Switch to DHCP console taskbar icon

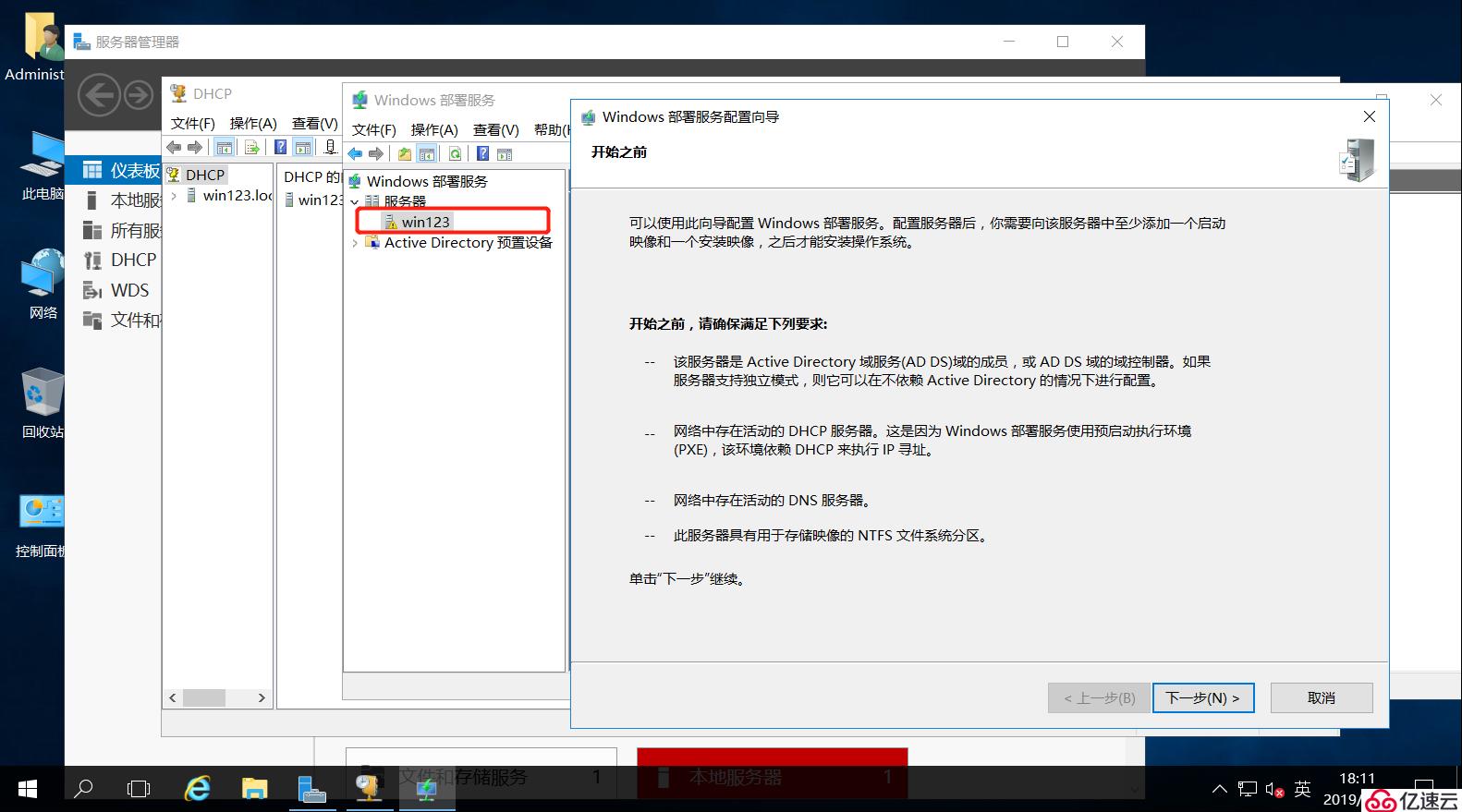pyautogui.click(x=370, y=789)
